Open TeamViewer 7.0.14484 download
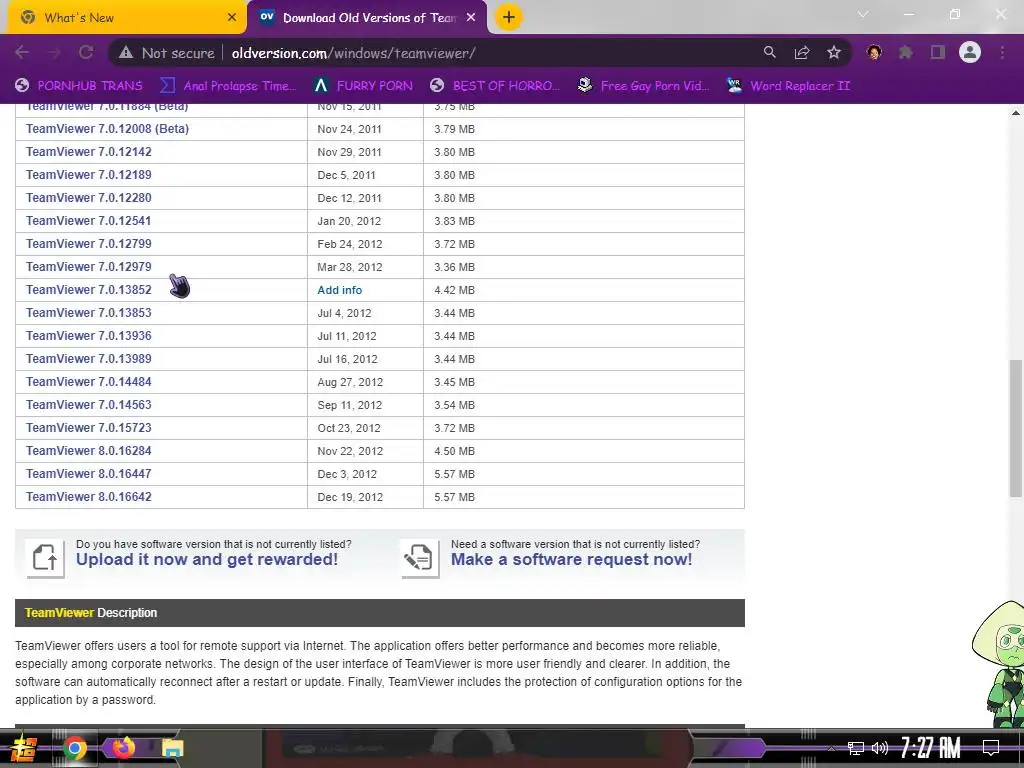 [89, 381]
